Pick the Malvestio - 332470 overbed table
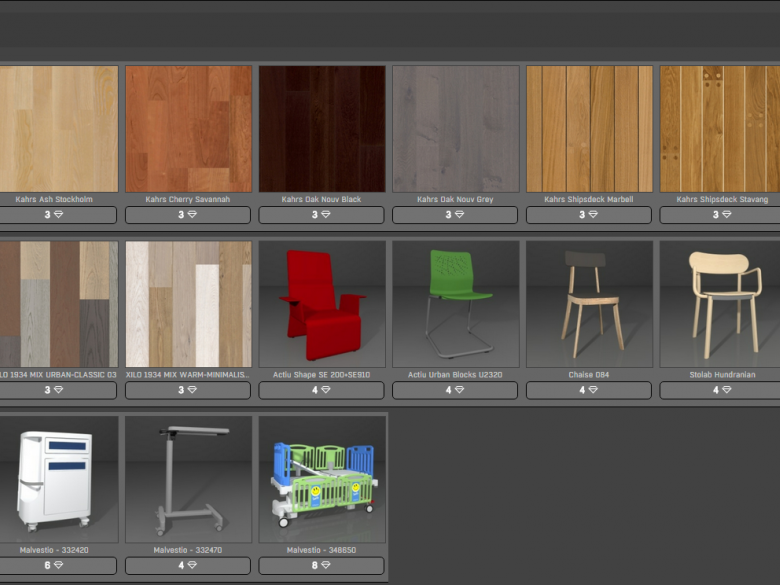Image resolution: width=780 pixels, height=585 pixels. tap(189, 480)
